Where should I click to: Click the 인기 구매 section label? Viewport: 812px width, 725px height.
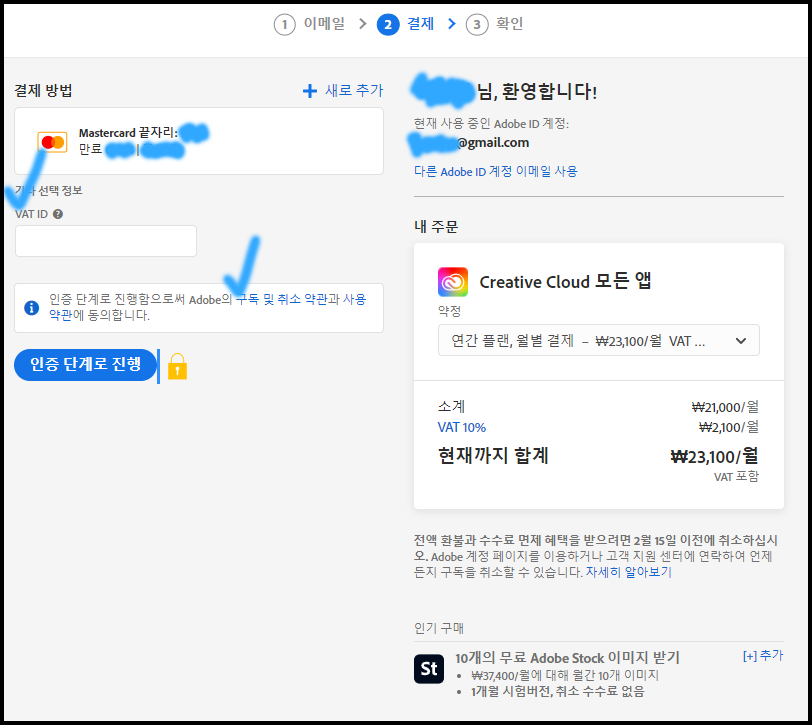[x=439, y=628]
